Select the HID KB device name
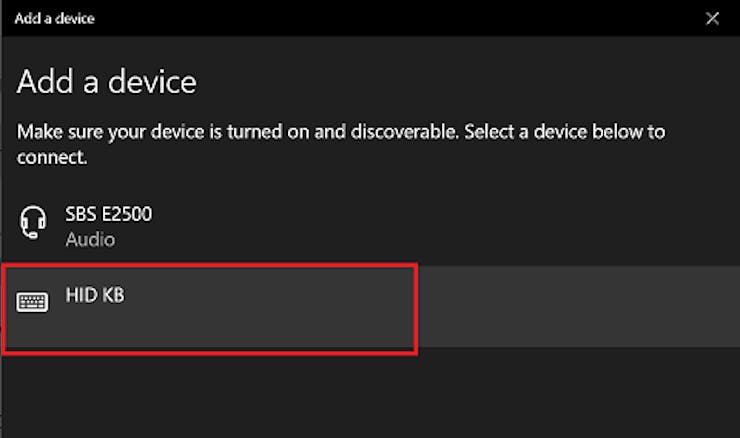 [x=95, y=294]
